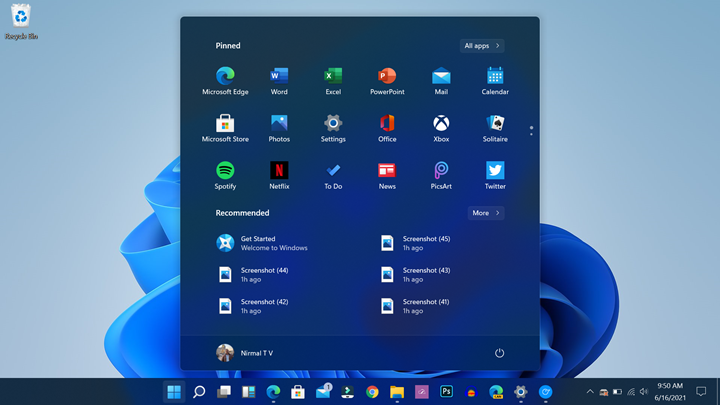Open the Recycle Bin on the desktop
This screenshot has width=720, height=405.
(x=21, y=22)
